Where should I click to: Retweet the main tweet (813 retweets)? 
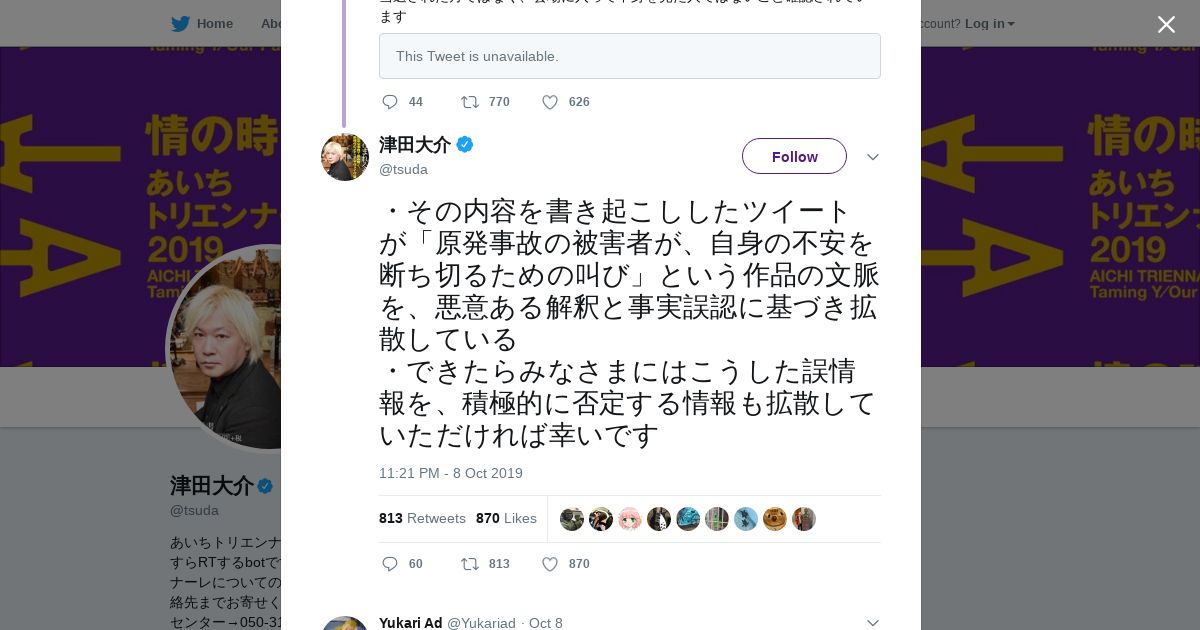click(x=469, y=564)
